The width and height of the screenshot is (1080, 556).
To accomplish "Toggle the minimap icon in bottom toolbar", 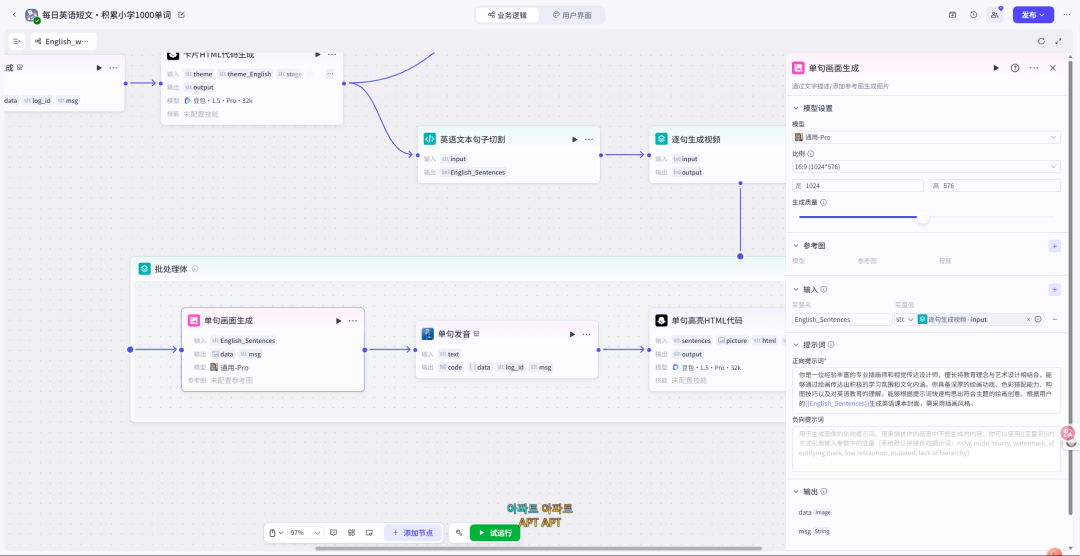I will 369,533.
